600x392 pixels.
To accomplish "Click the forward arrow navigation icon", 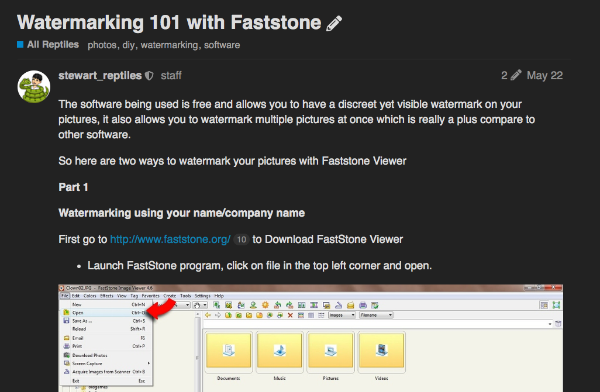I will click(x=218, y=315).
